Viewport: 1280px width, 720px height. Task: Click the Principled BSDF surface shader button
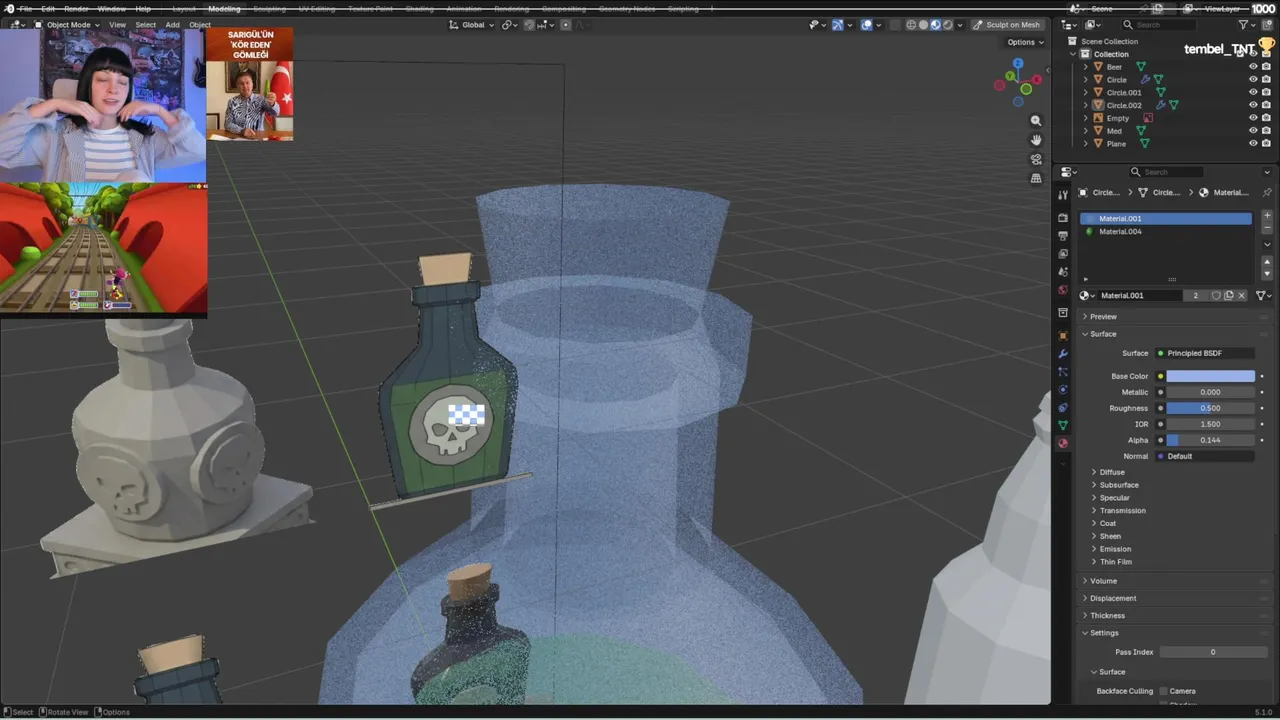tap(1205, 353)
